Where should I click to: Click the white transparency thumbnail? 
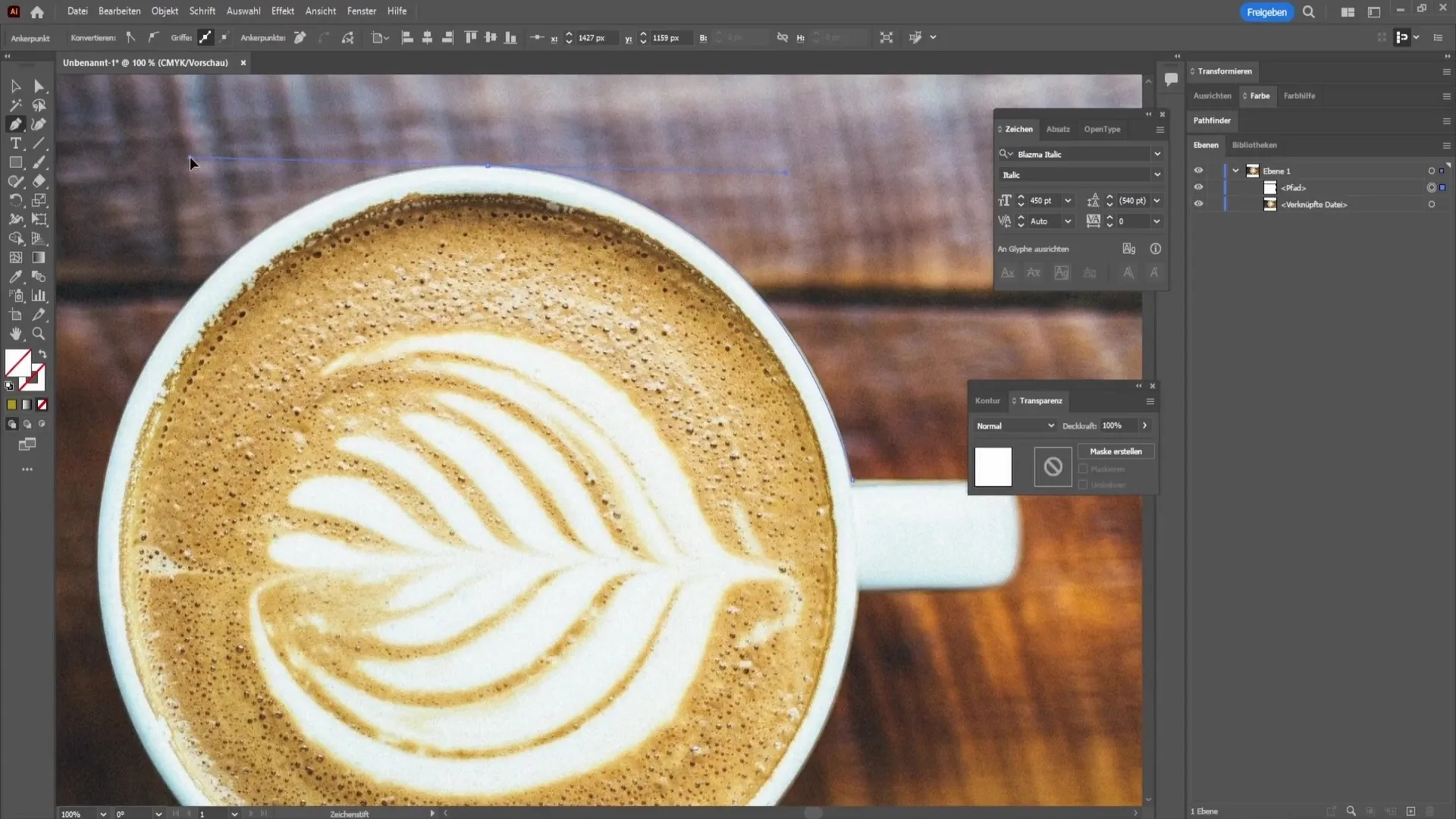point(993,466)
